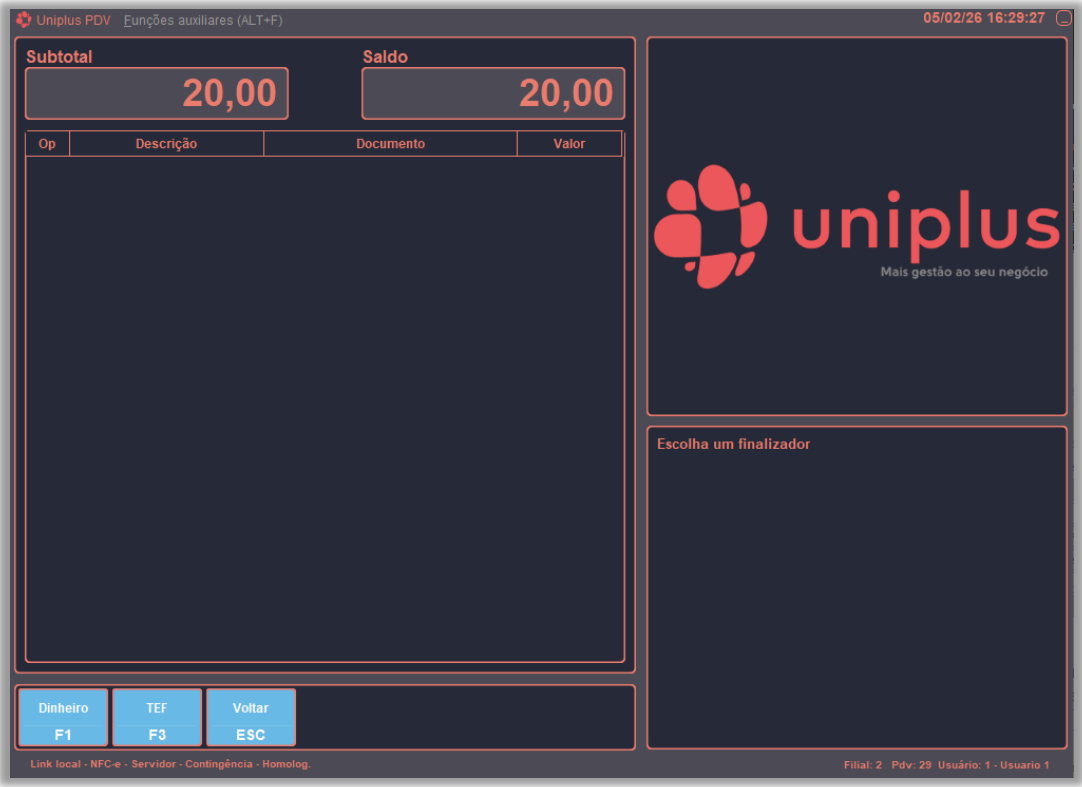The image size is (1082, 787).
Task: Click the Uniplus PDV title text
Action: (73, 20)
